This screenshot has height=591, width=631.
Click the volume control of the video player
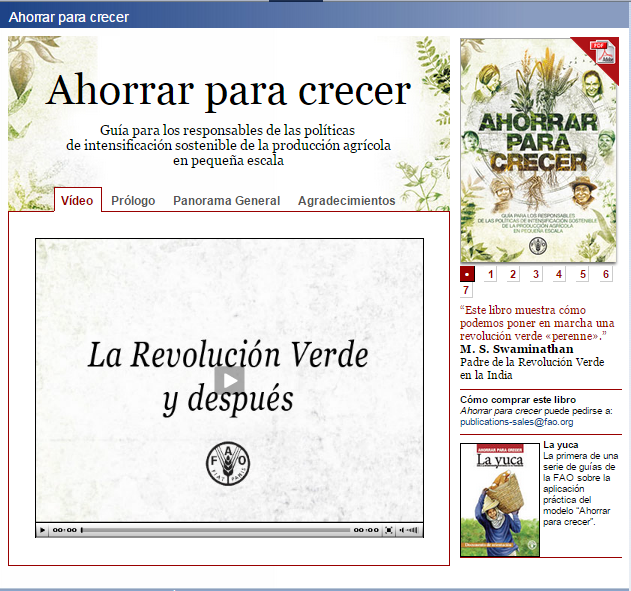[408, 530]
